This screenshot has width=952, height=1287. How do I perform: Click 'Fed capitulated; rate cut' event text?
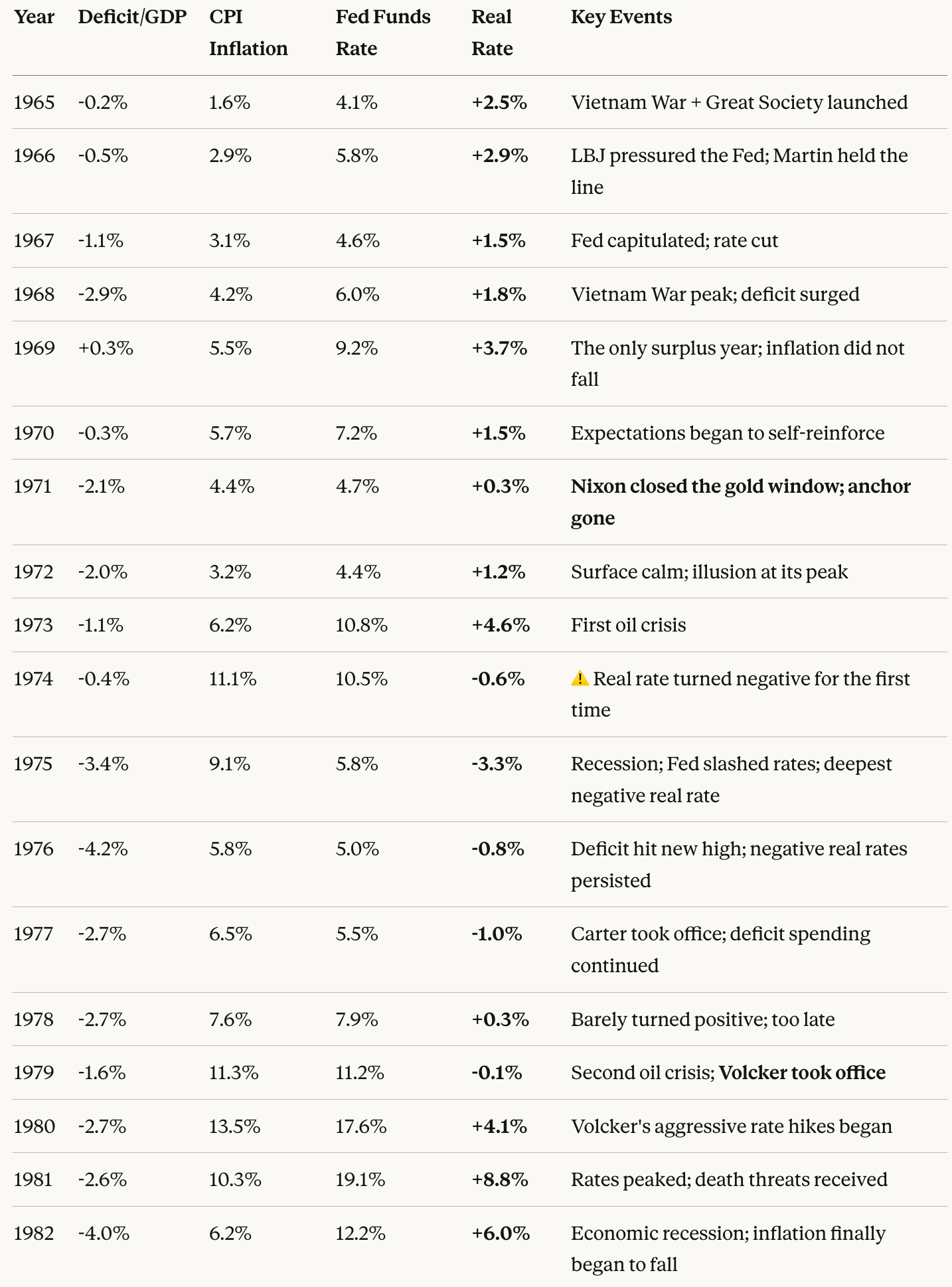tap(674, 240)
